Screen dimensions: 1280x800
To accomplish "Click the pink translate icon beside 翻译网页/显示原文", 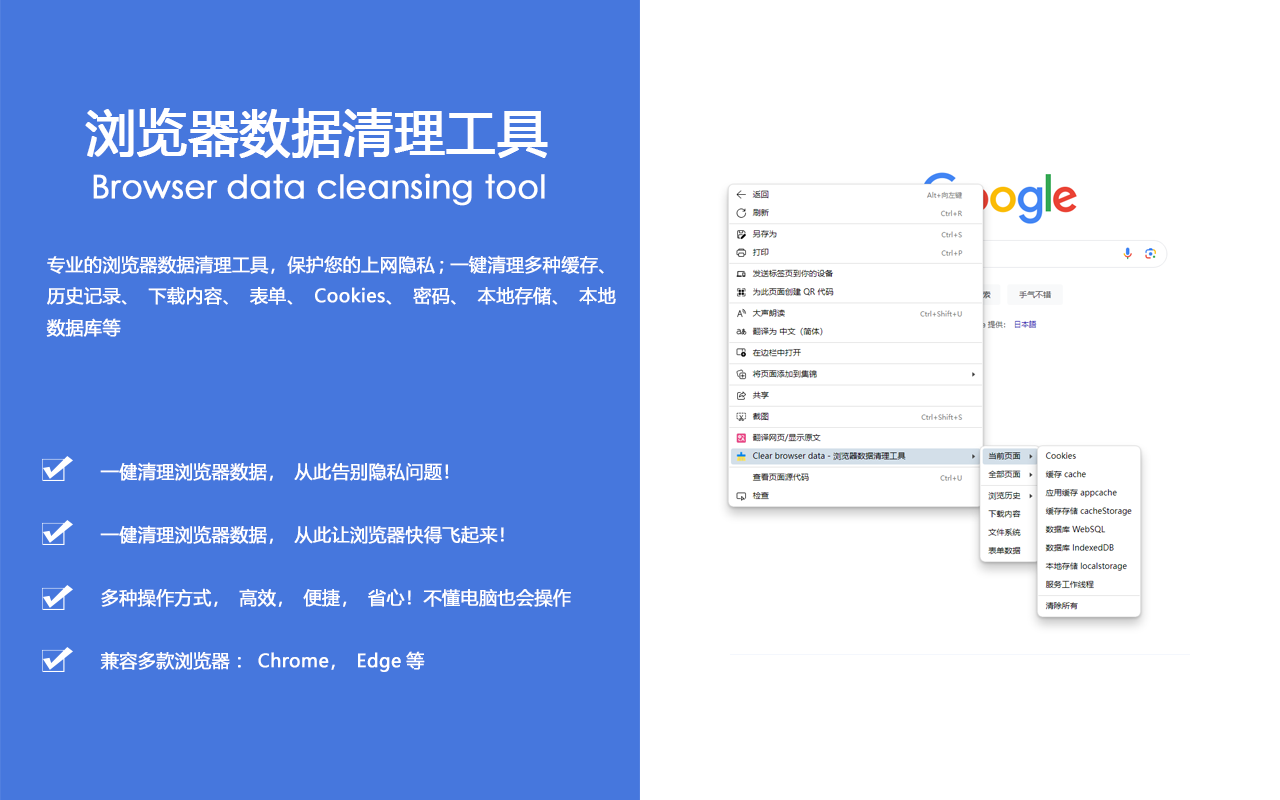I will coord(741,437).
